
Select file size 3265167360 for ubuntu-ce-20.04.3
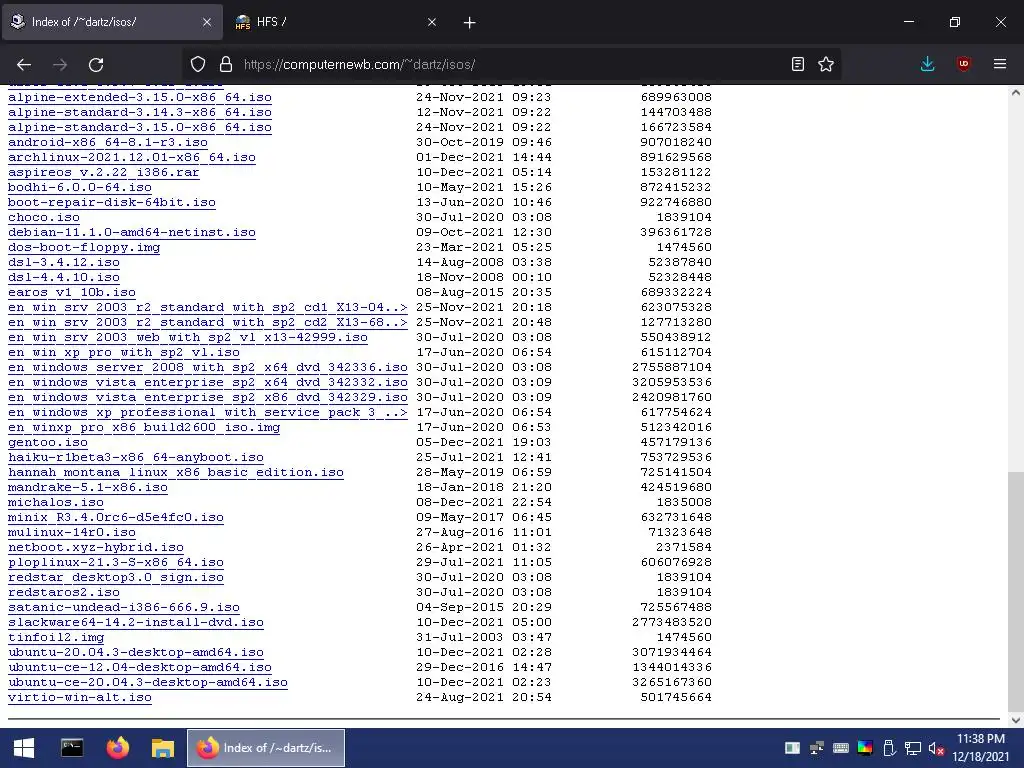pyautogui.click(x=672, y=683)
